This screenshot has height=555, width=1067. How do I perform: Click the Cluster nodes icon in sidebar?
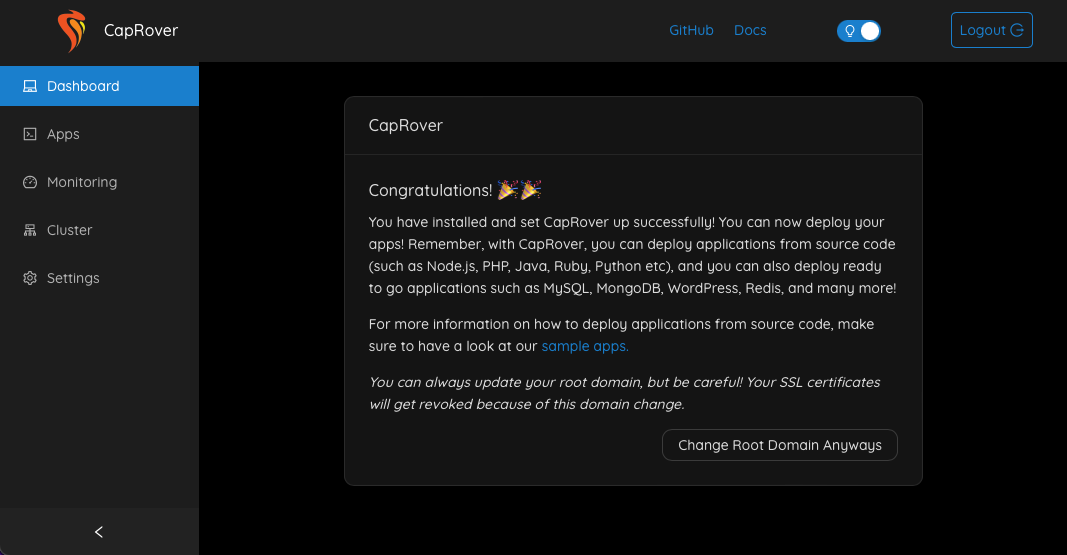[30, 230]
